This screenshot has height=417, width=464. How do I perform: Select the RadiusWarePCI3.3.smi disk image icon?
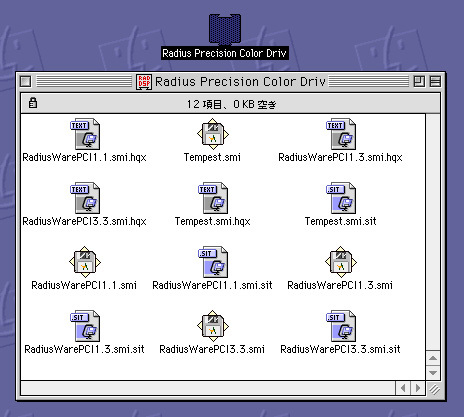[213, 326]
